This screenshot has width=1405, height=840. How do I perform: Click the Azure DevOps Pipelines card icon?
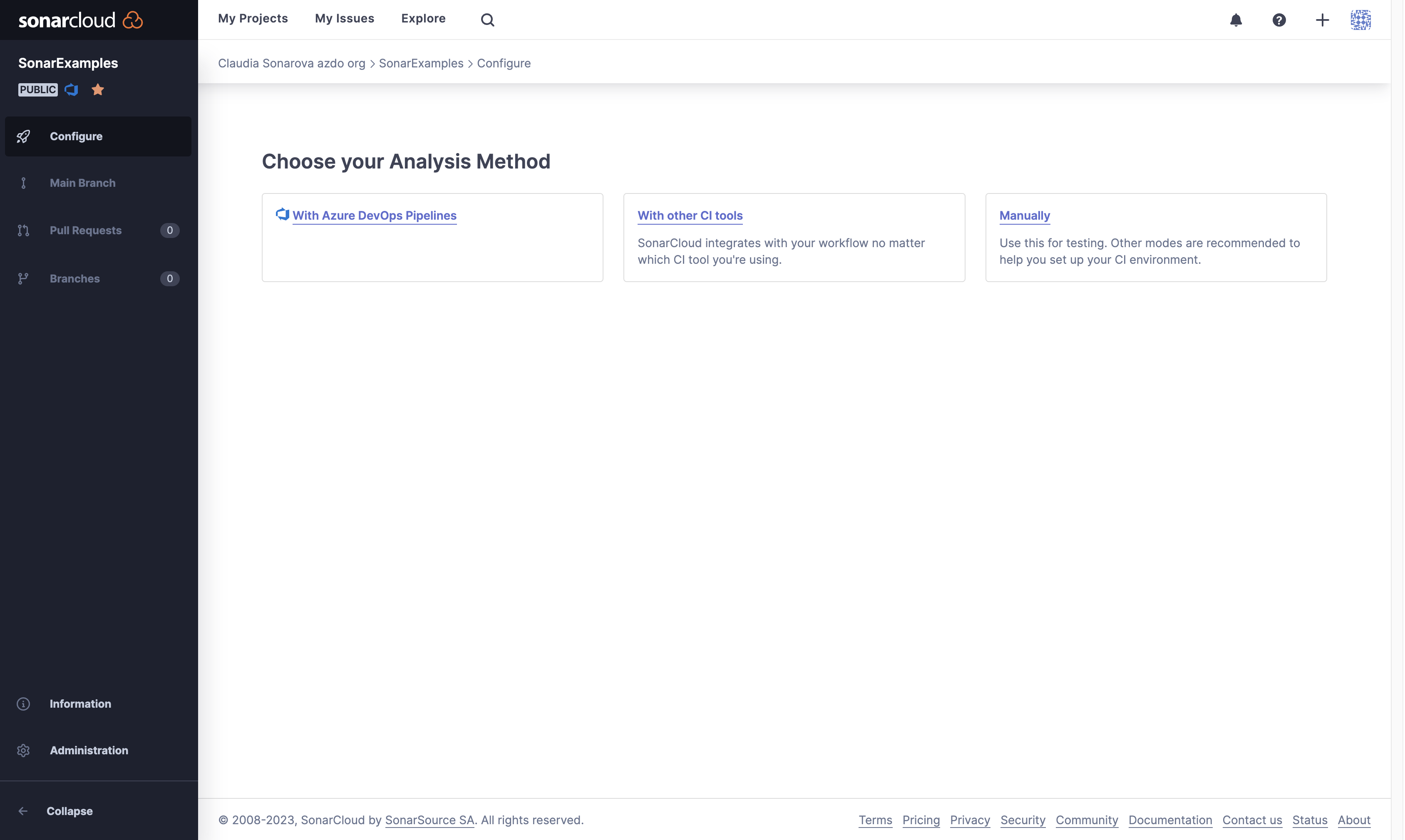[x=283, y=215]
